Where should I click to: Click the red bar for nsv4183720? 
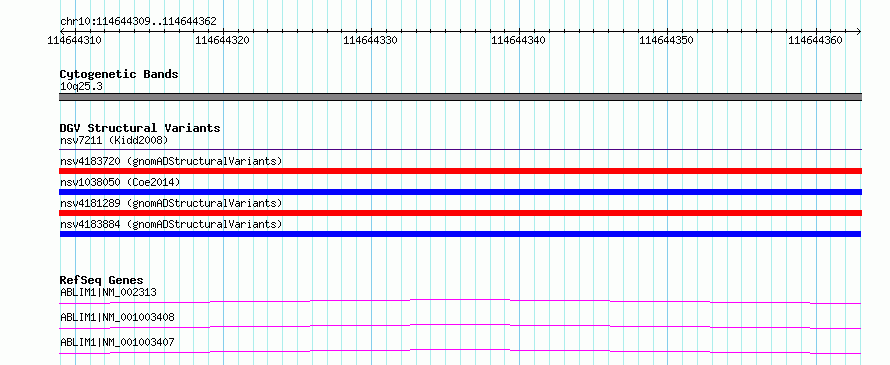pos(460,171)
